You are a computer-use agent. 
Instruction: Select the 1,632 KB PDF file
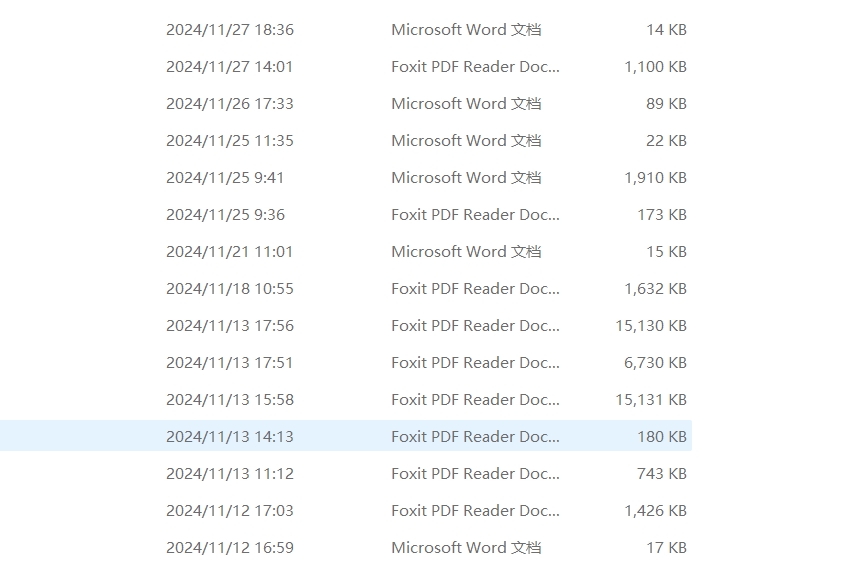pos(475,289)
